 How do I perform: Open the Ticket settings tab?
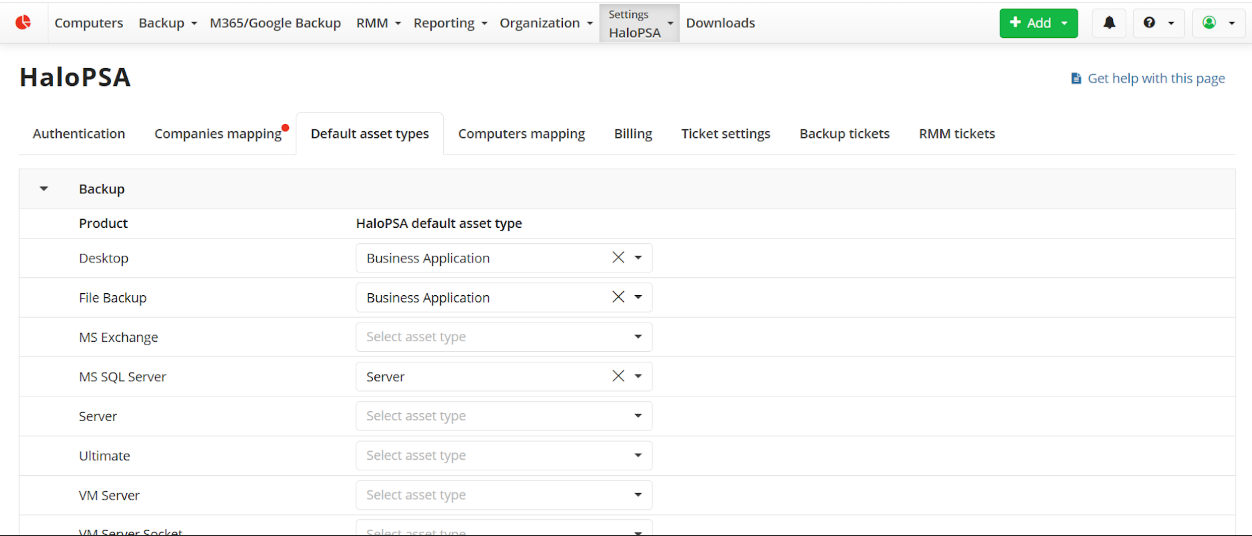pos(725,134)
